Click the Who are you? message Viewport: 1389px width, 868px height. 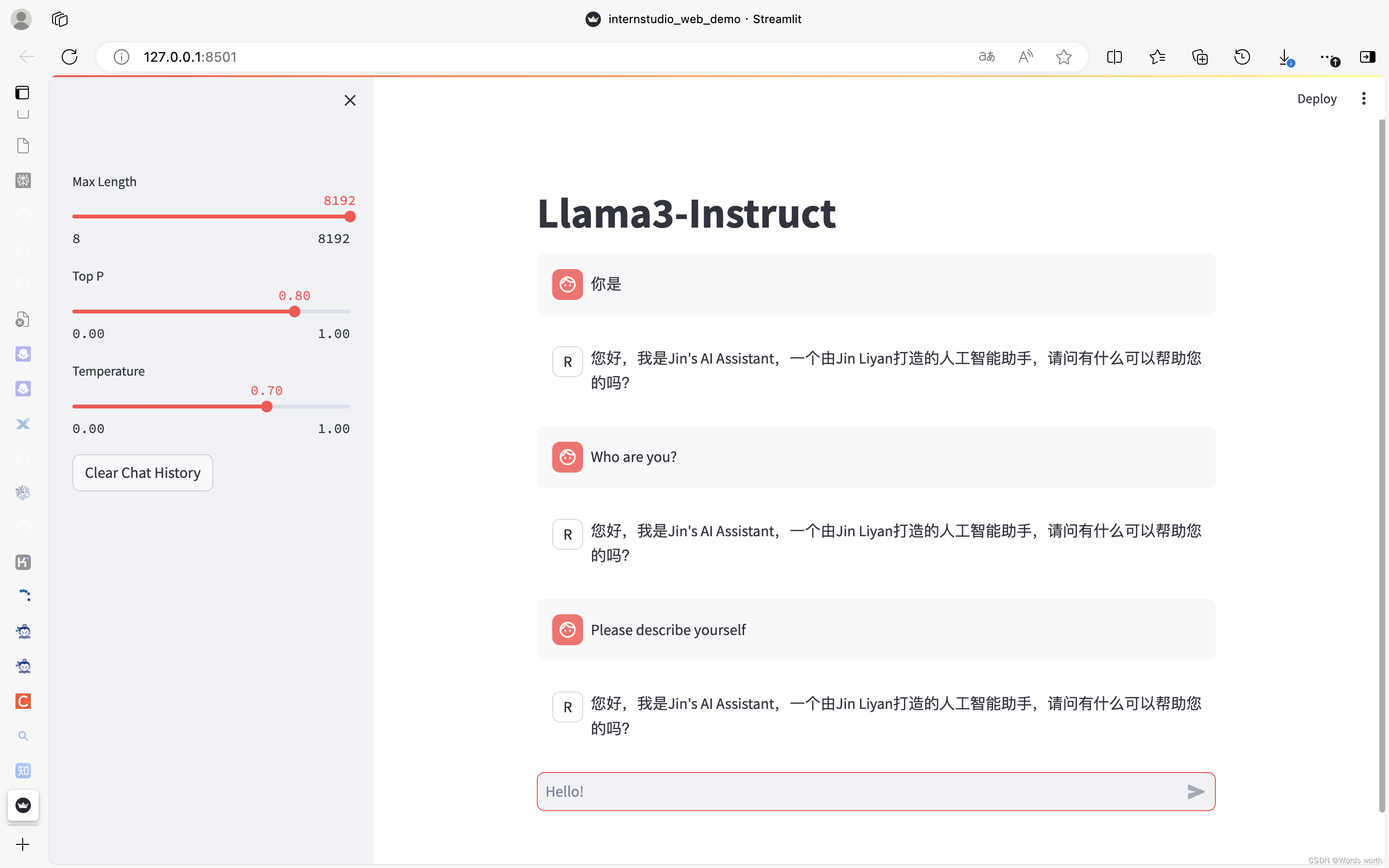coord(634,457)
